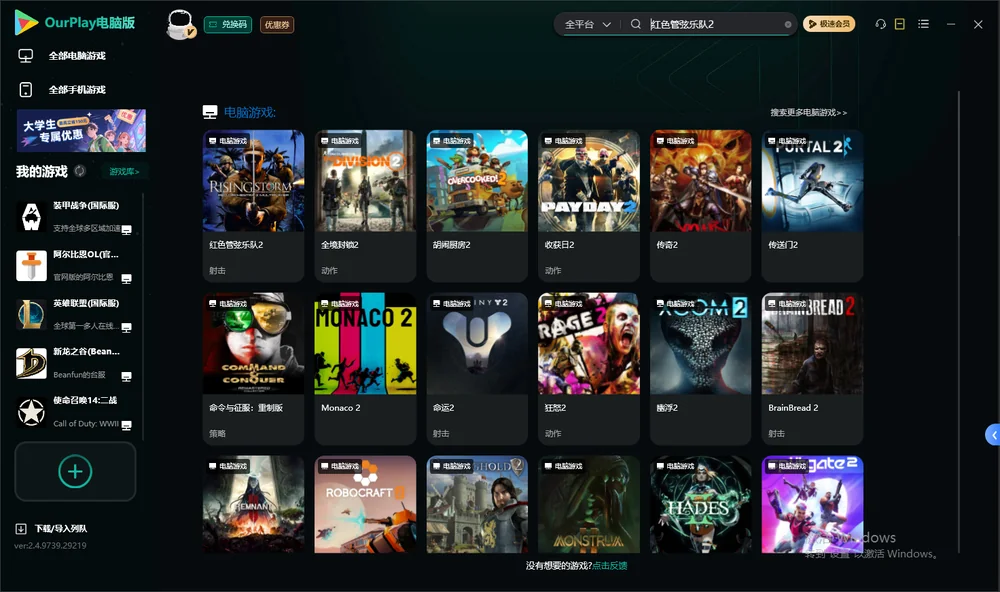Click the 电脑游戏: section heading
The height and width of the screenshot is (592, 1000).
click(x=249, y=112)
